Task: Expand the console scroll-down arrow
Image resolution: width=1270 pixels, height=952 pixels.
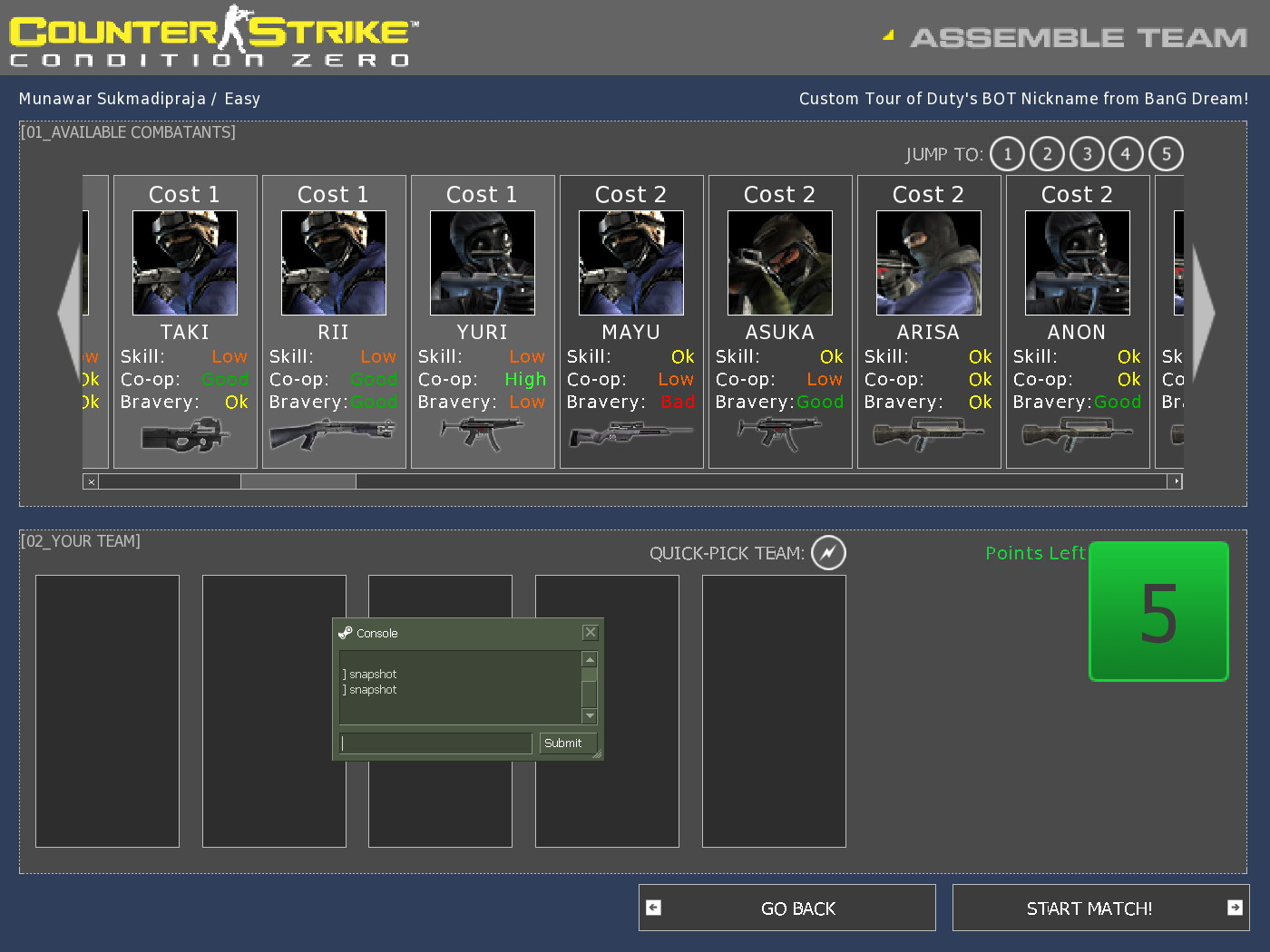Action: 590,716
